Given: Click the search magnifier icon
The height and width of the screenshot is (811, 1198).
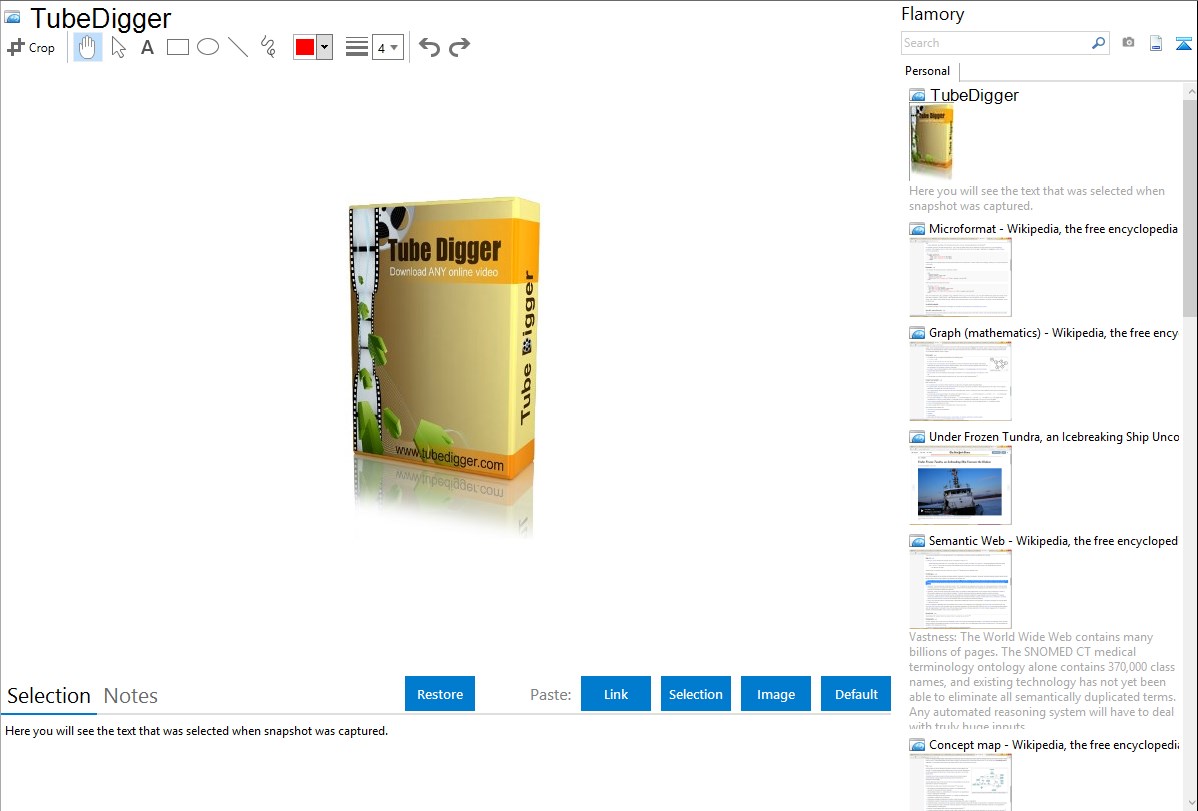Looking at the screenshot, I should 1099,43.
